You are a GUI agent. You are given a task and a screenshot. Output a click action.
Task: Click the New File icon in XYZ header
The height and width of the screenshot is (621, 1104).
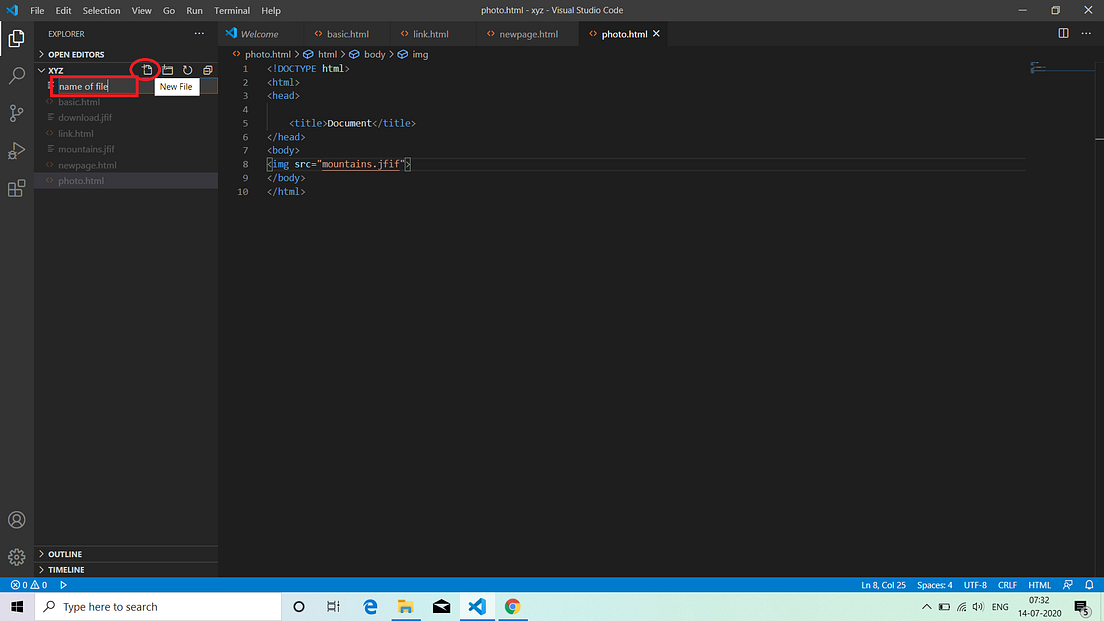pos(147,70)
